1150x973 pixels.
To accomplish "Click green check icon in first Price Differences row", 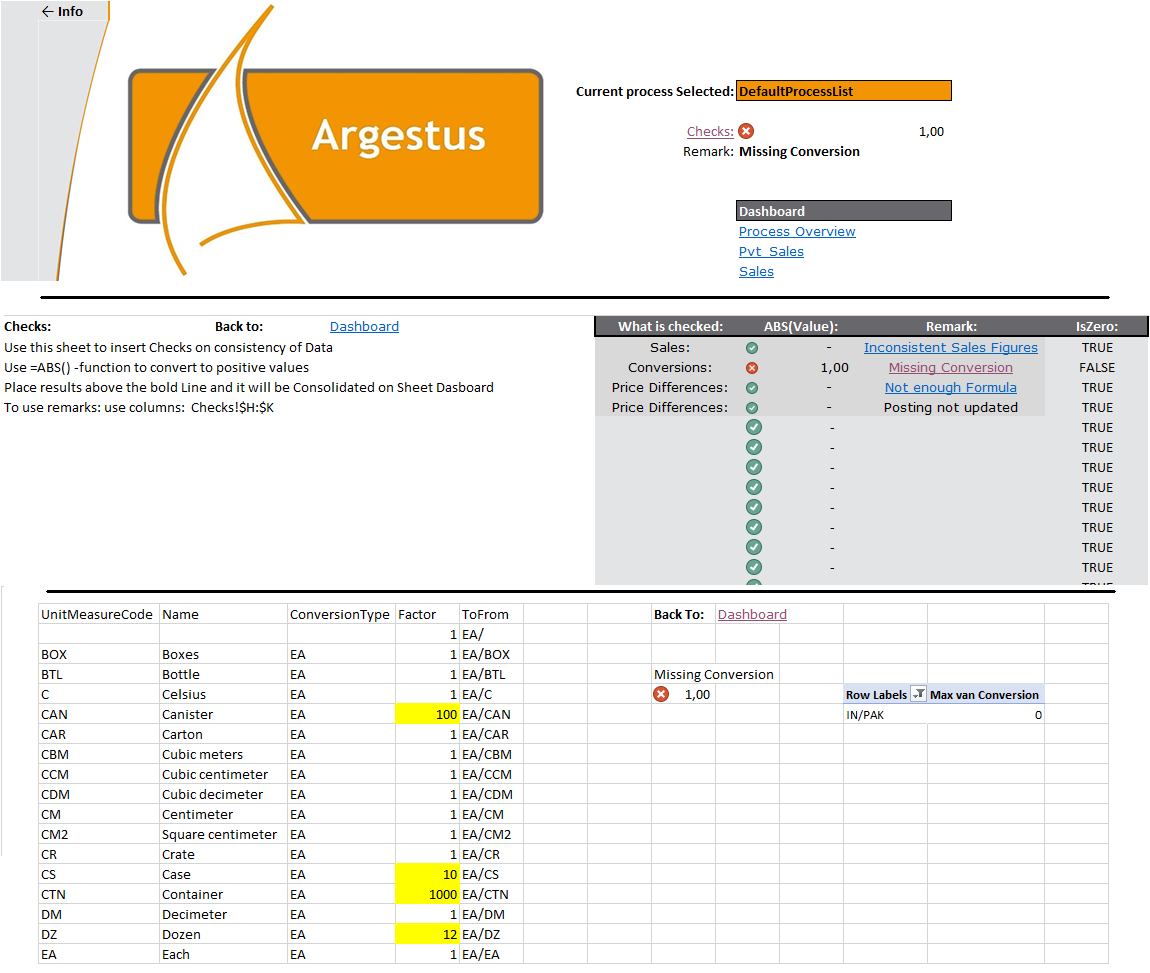I will (x=752, y=388).
